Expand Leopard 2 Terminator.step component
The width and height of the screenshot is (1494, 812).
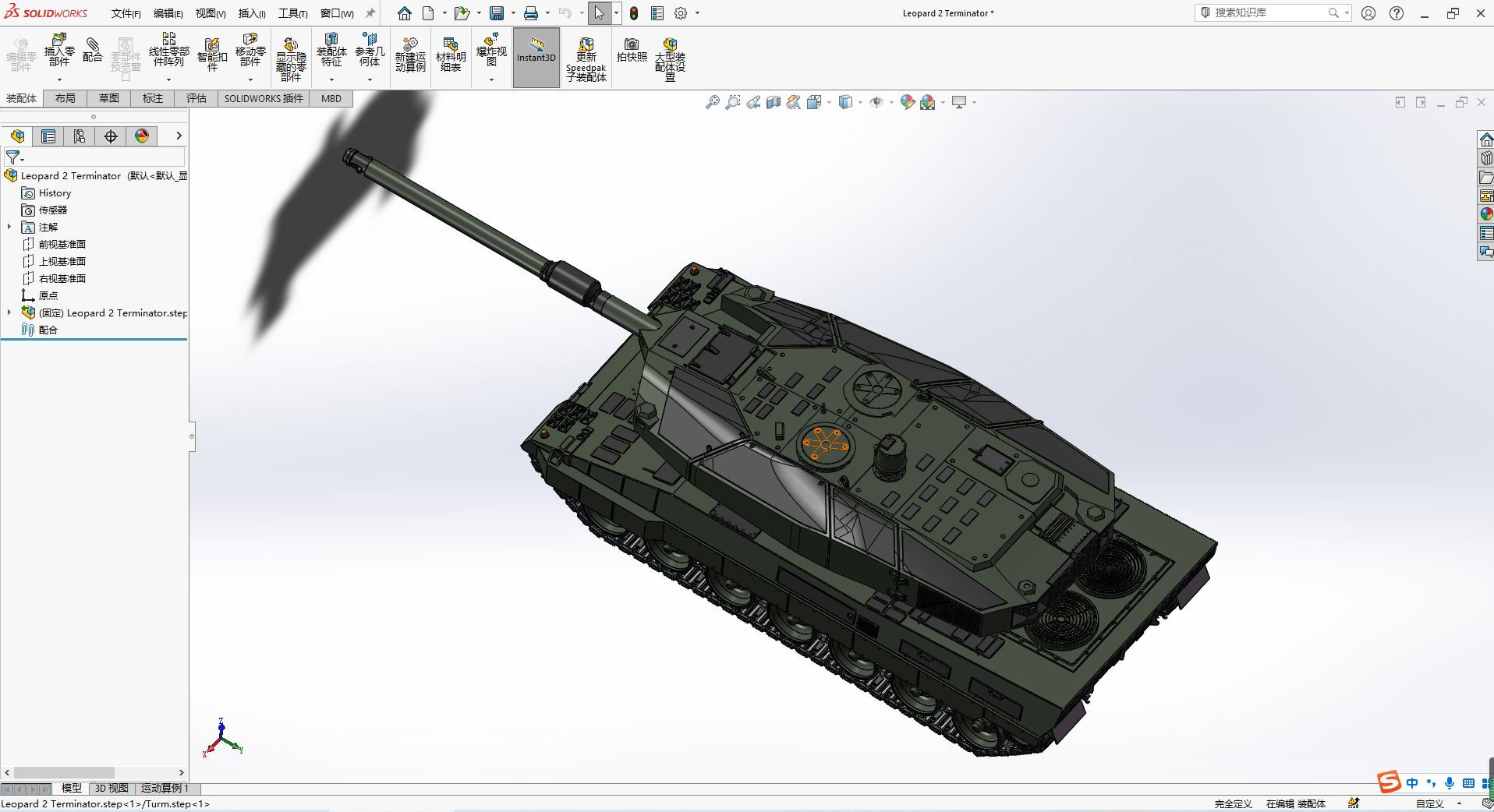9,312
